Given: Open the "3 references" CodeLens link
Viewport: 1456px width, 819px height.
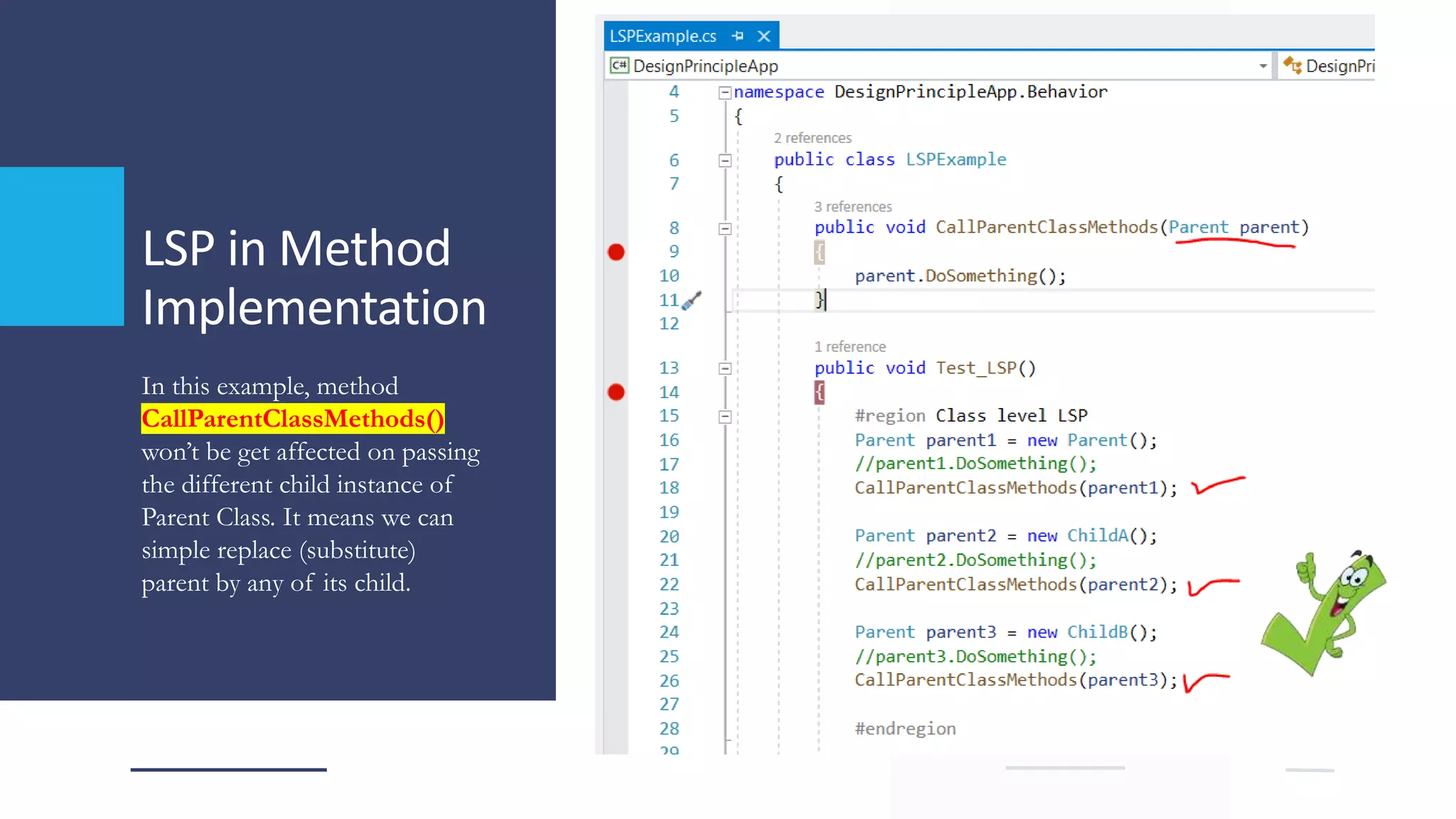Looking at the screenshot, I should point(852,207).
